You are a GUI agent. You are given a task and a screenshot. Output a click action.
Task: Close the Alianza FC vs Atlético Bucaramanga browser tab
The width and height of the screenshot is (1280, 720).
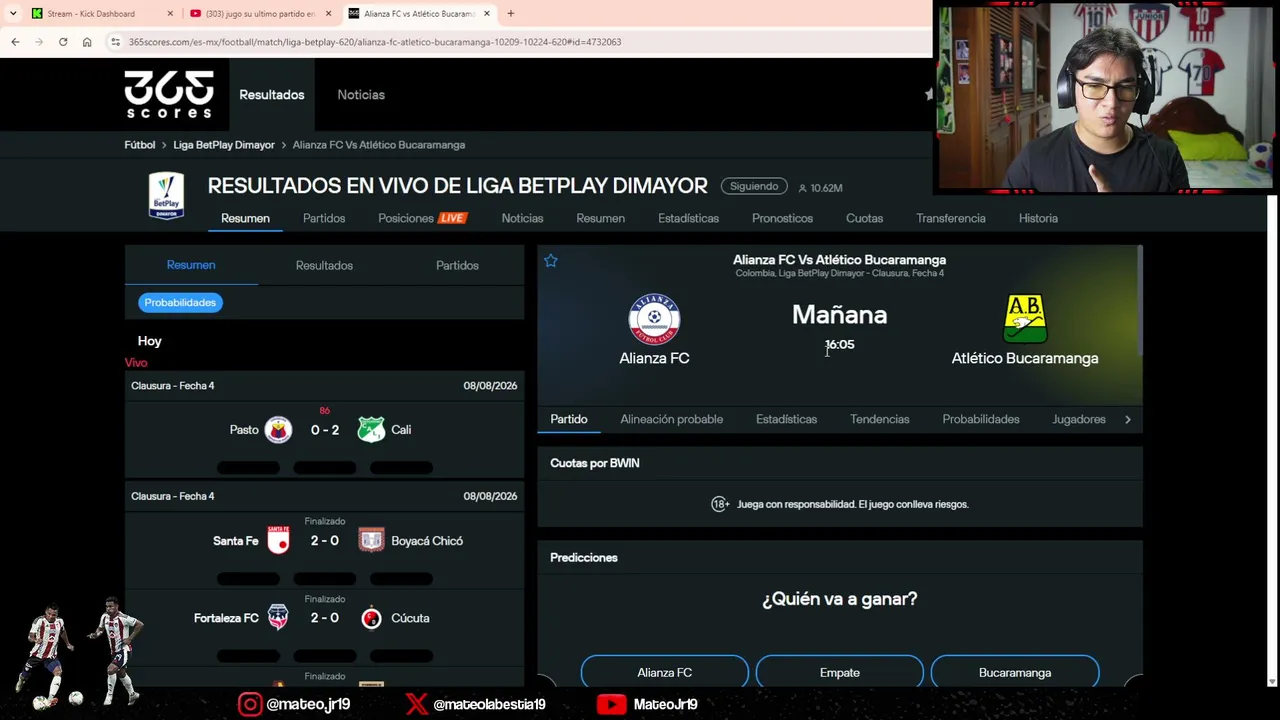(x=487, y=14)
